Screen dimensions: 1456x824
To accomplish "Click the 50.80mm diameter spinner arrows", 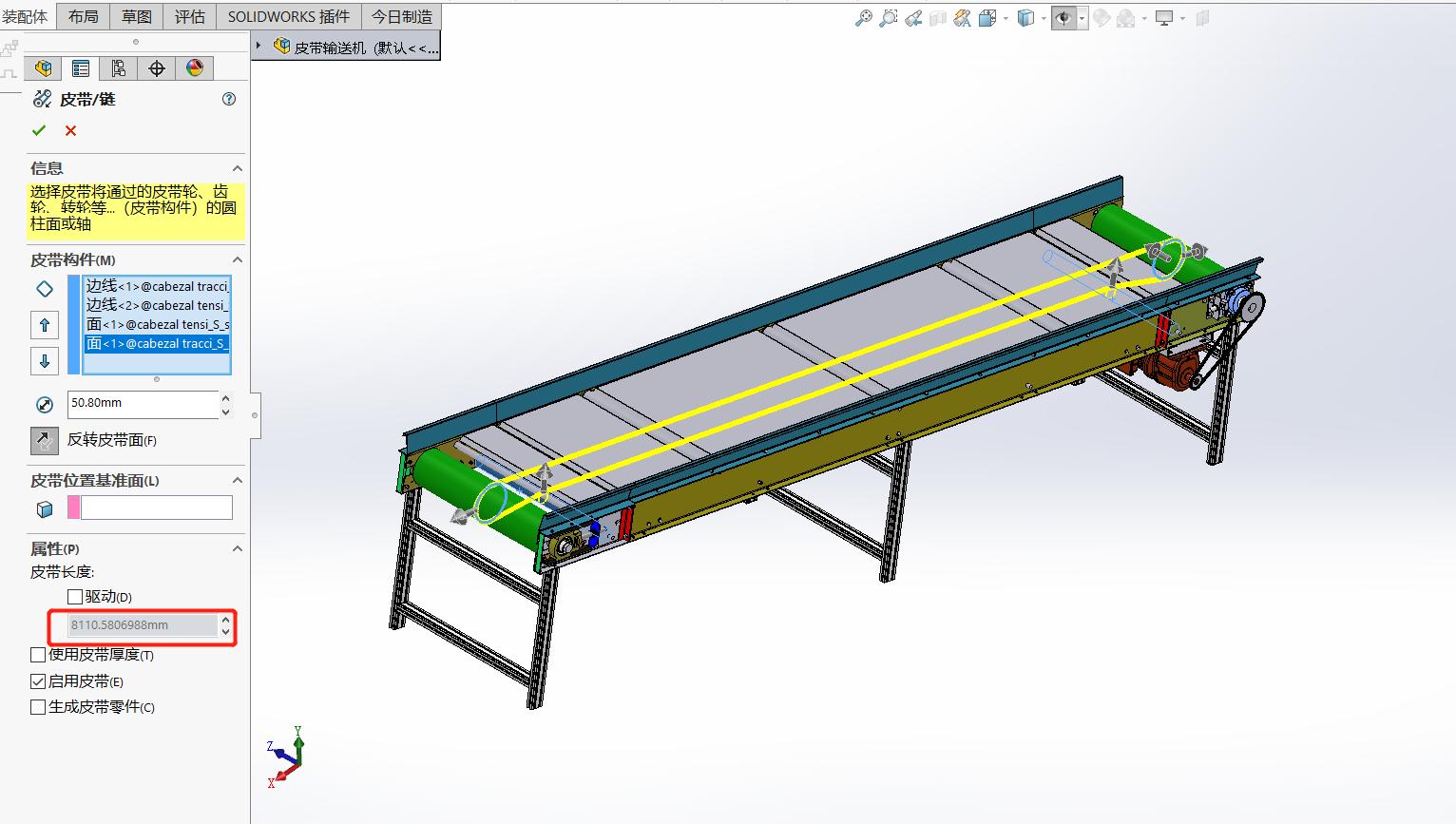I will [225, 404].
